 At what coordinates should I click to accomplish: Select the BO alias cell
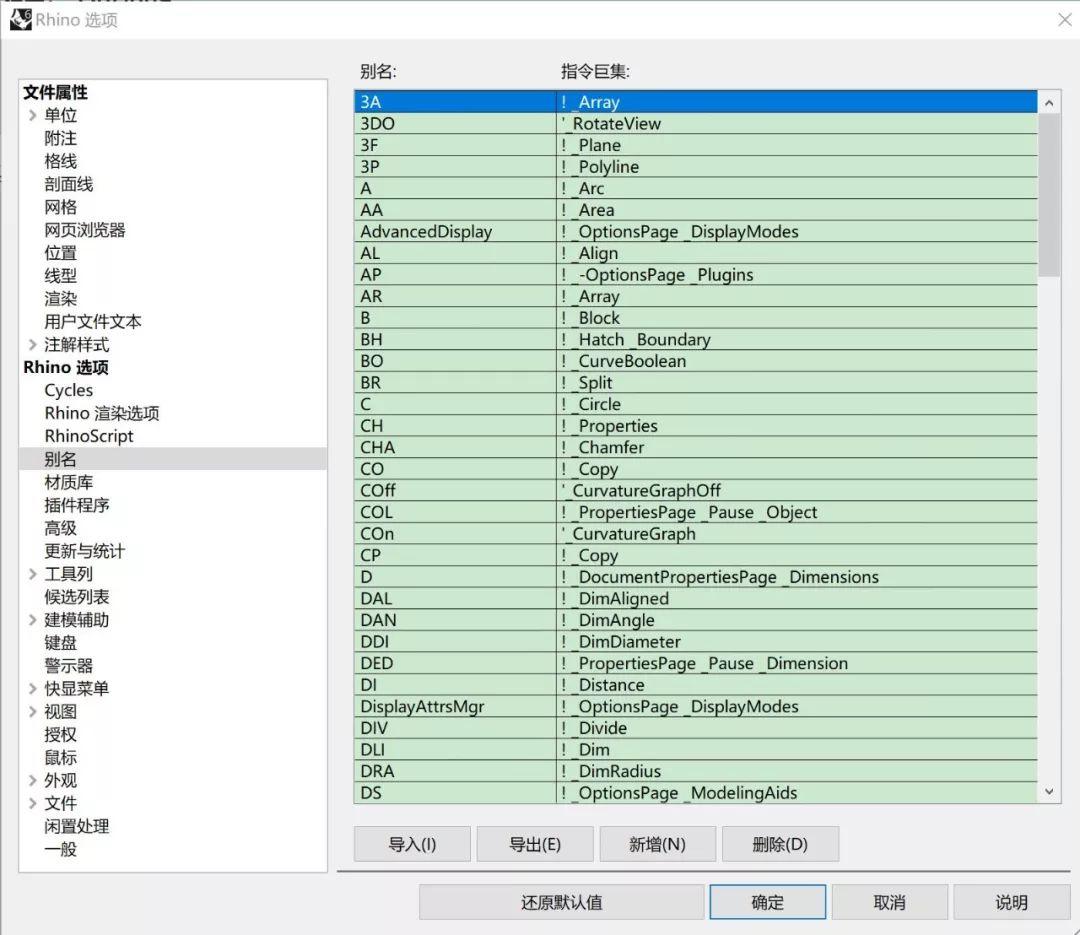tap(455, 361)
